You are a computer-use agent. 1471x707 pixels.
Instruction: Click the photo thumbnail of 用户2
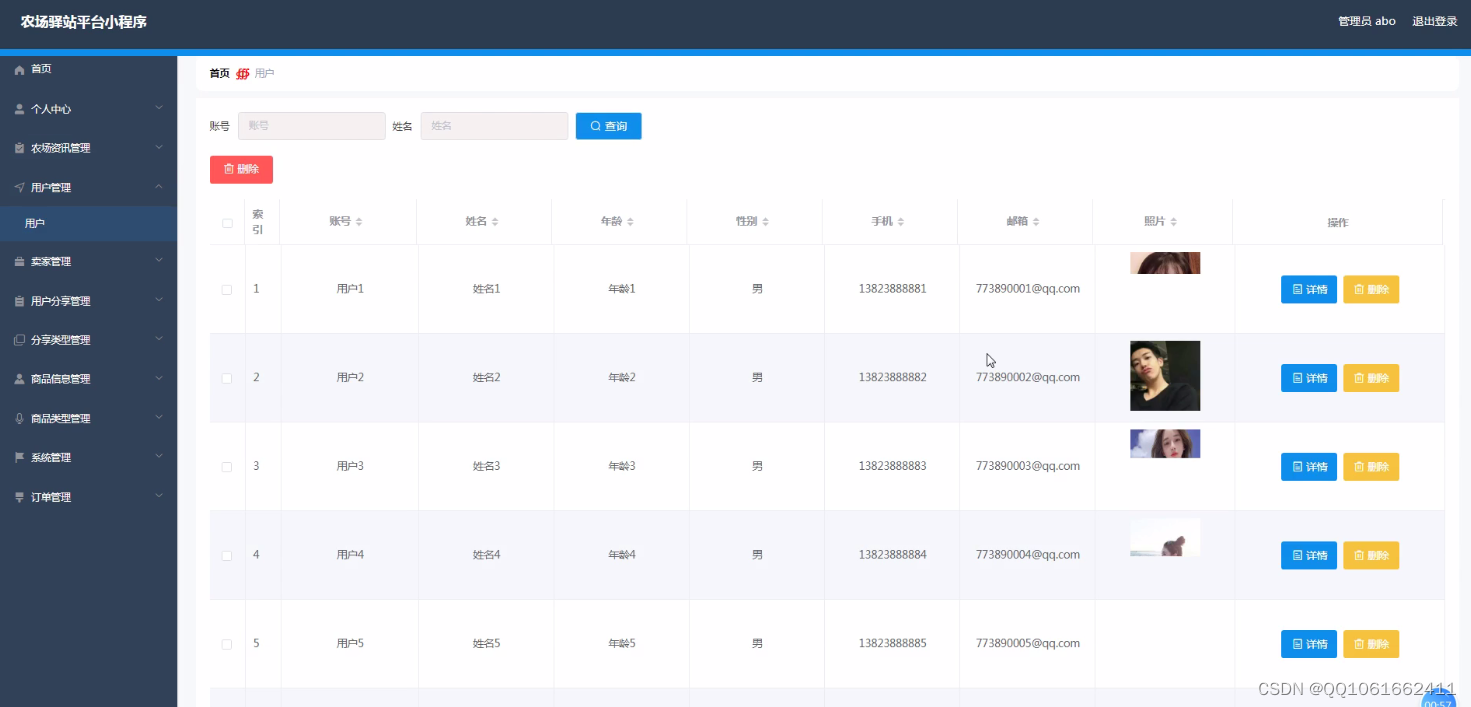(1165, 376)
